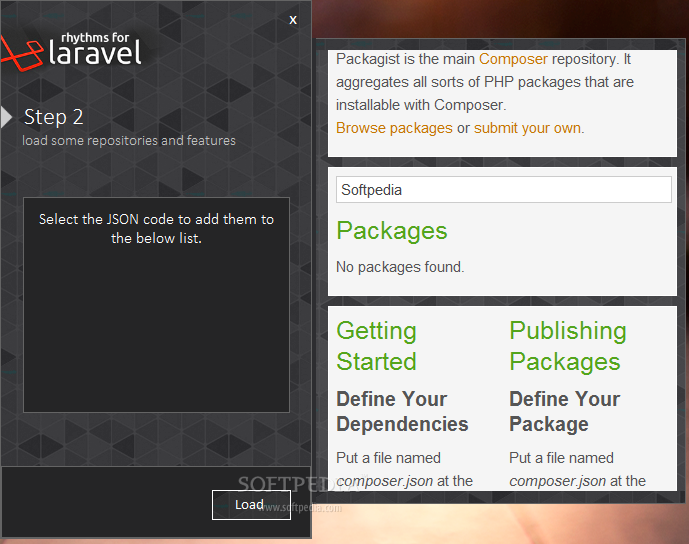Open the Composer link
The image size is (689, 544).
513,59
